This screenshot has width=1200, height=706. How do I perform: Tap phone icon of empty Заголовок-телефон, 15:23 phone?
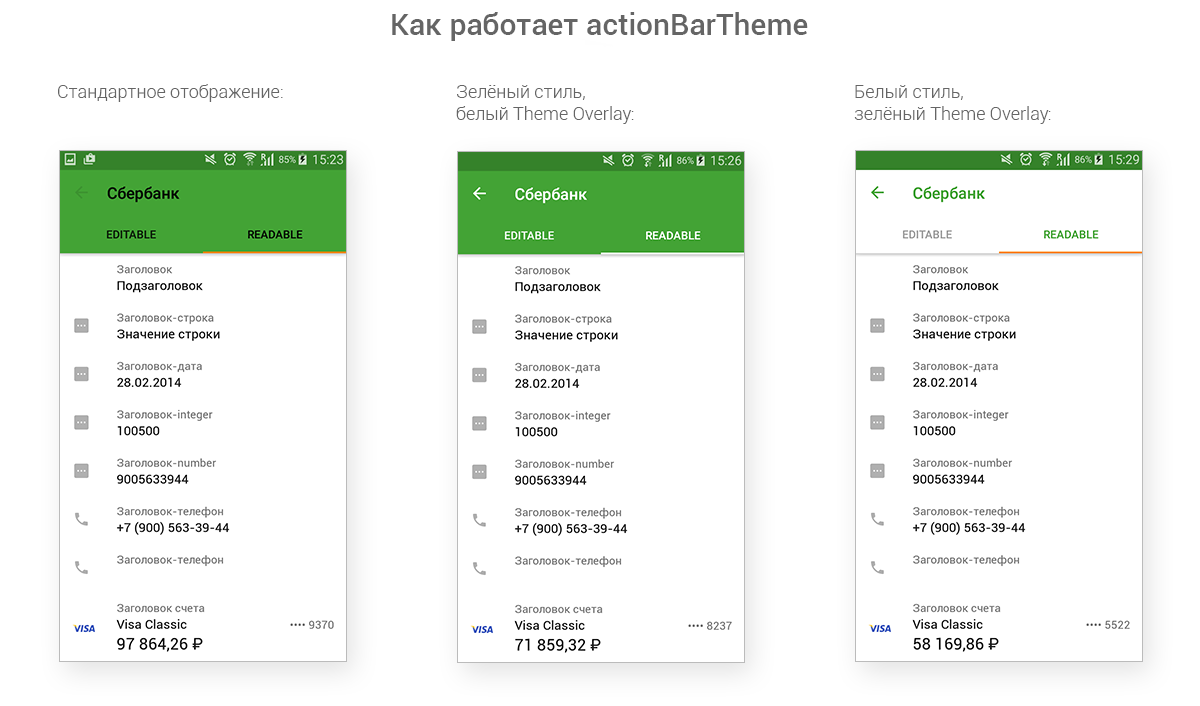(x=82, y=567)
